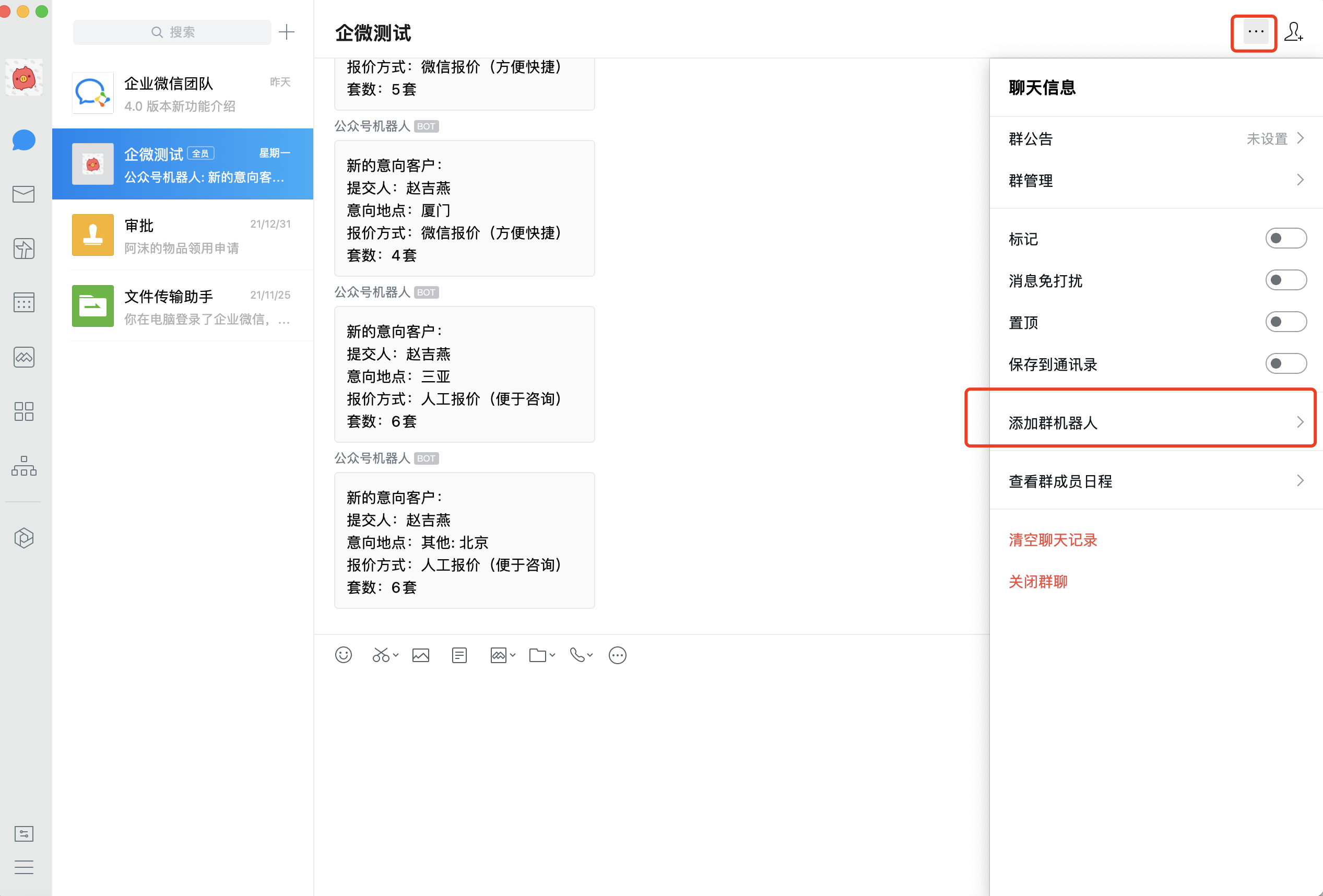This screenshot has height=896, width=1323.
Task: Open 添加群机器人 row chevron
Action: click(1300, 422)
